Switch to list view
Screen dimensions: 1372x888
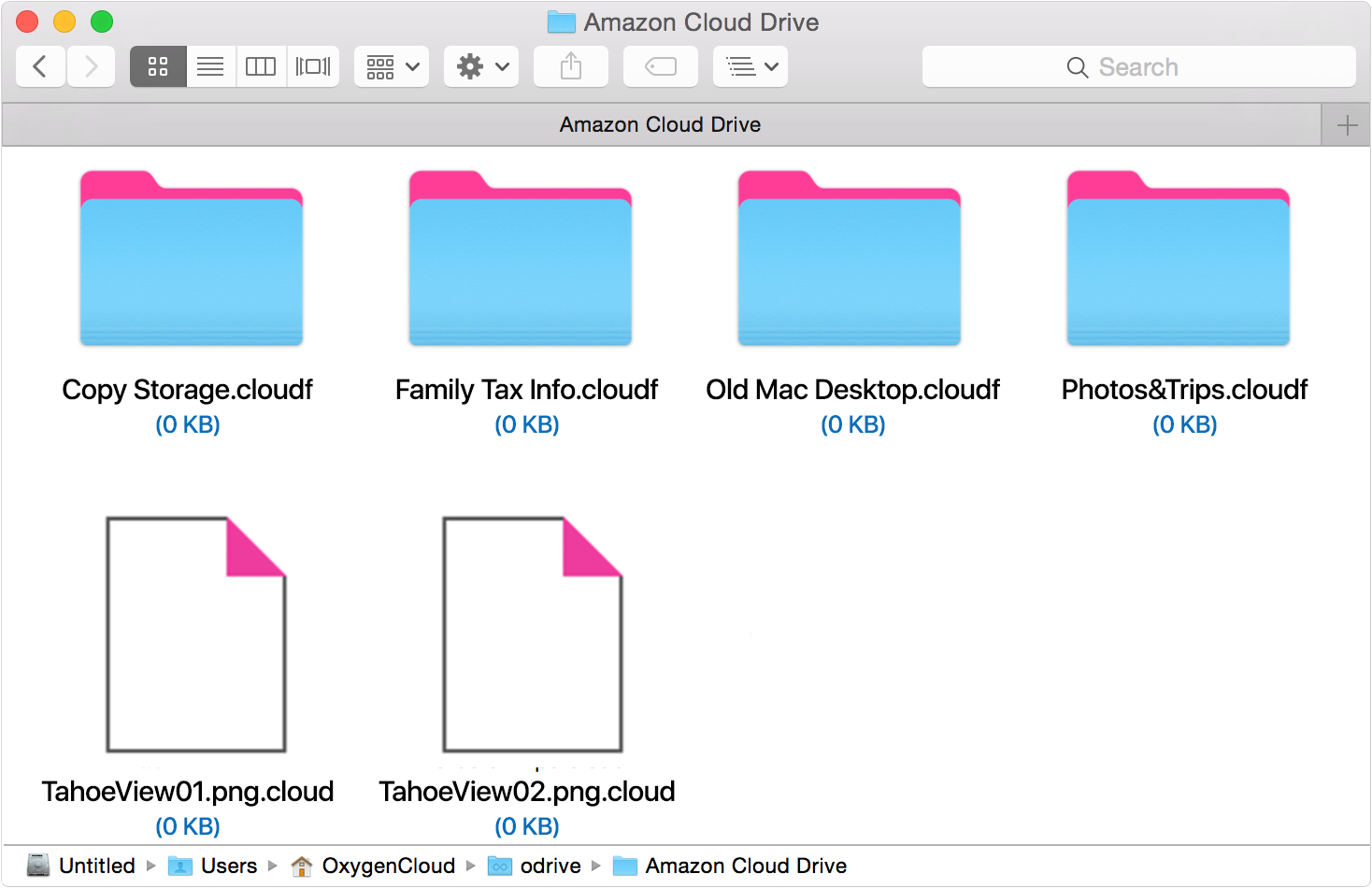pos(210,66)
